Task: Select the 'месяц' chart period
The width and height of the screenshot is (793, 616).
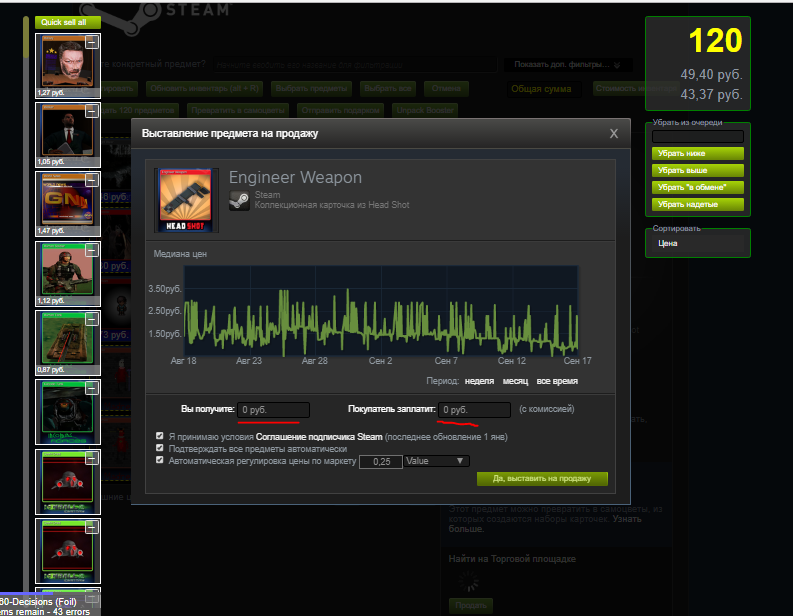Action: tap(515, 381)
